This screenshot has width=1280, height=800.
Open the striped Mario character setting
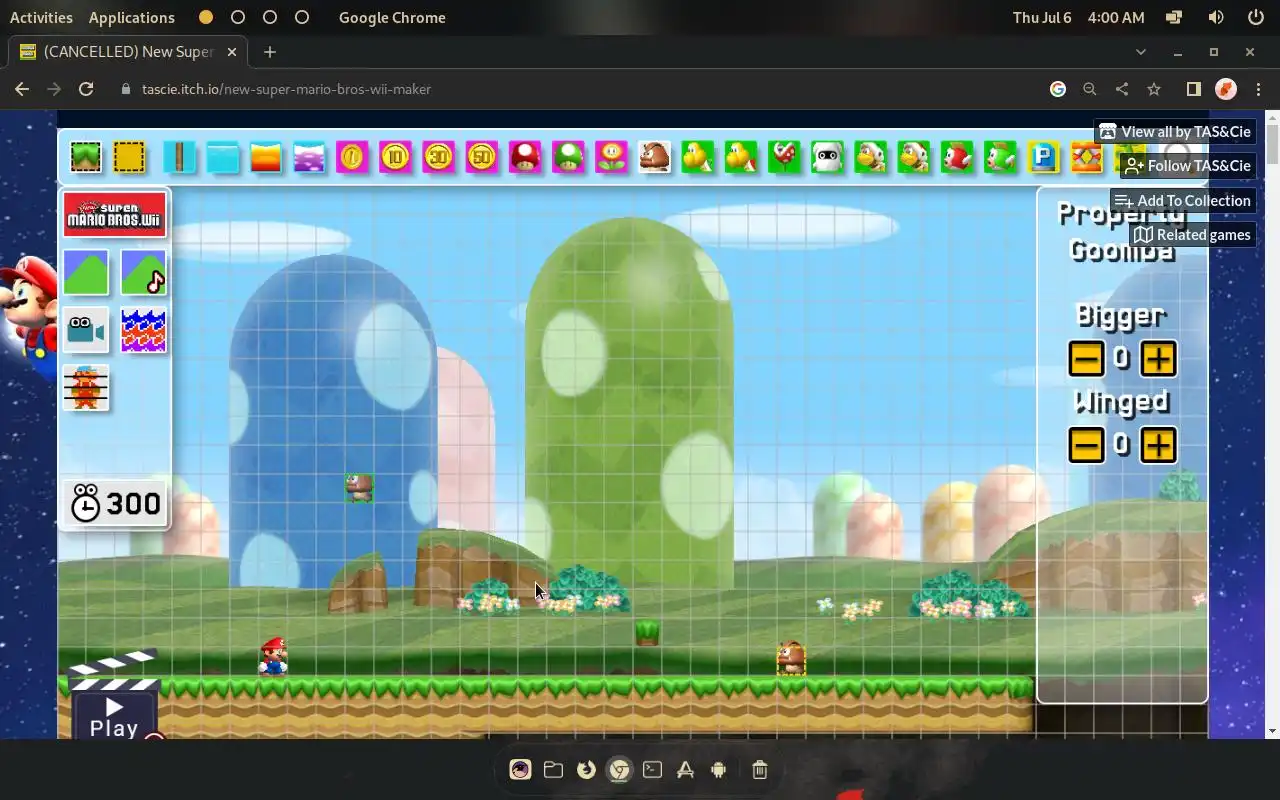(86, 389)
